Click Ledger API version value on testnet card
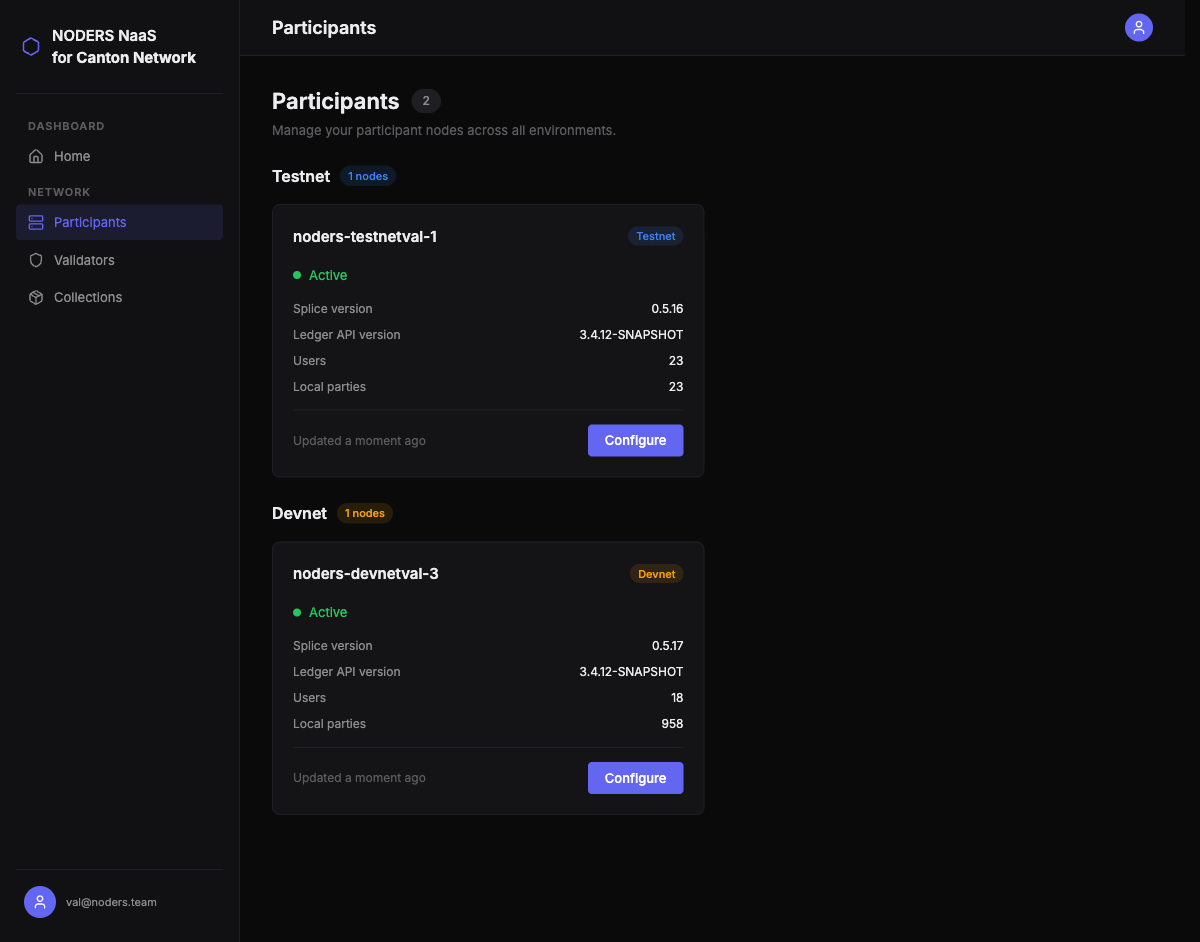Viewport: 1200px width, 942px height. (x=631, y=335)
